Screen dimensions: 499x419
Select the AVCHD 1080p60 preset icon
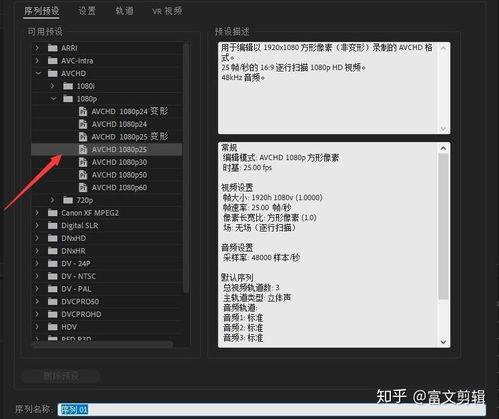coord(83,188)
